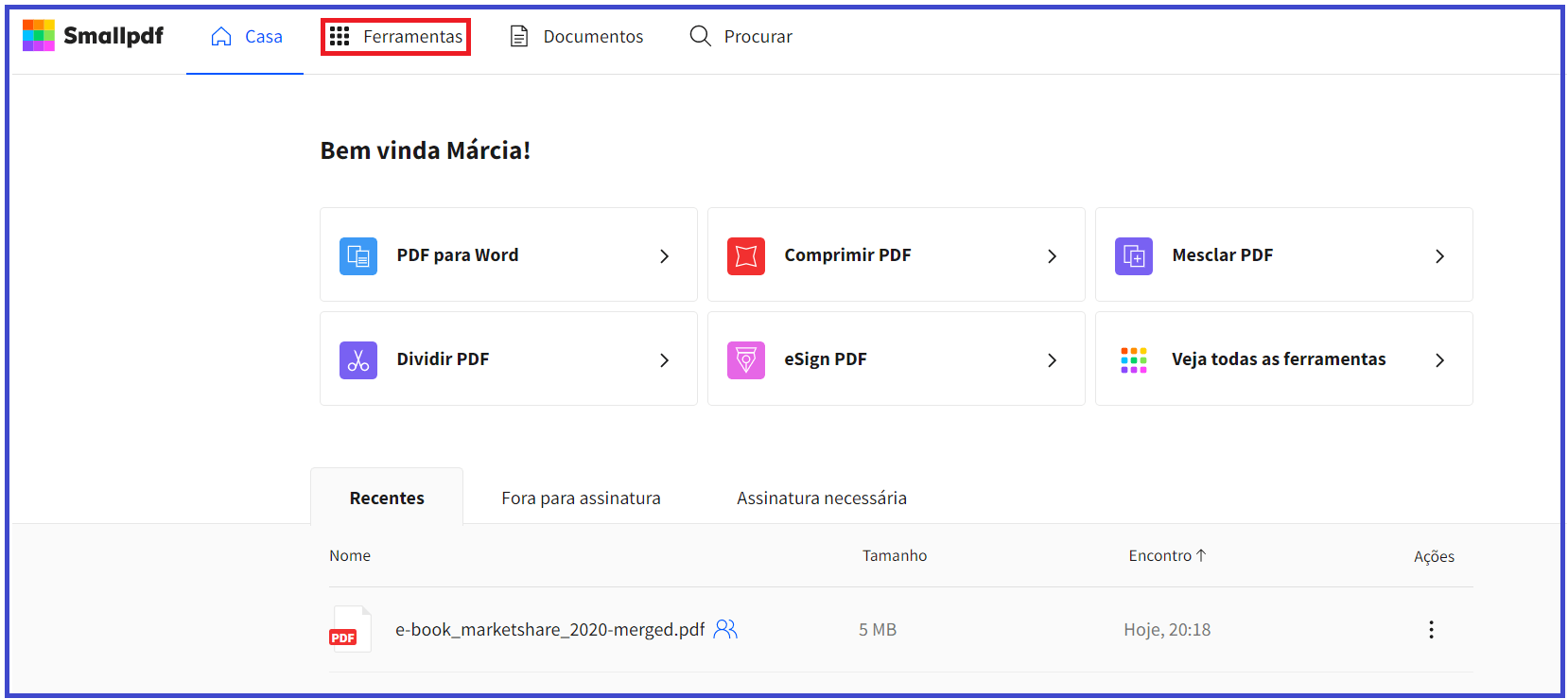
Task: Open the Dividir PDF tool
Action: click(x=509, y=358)
